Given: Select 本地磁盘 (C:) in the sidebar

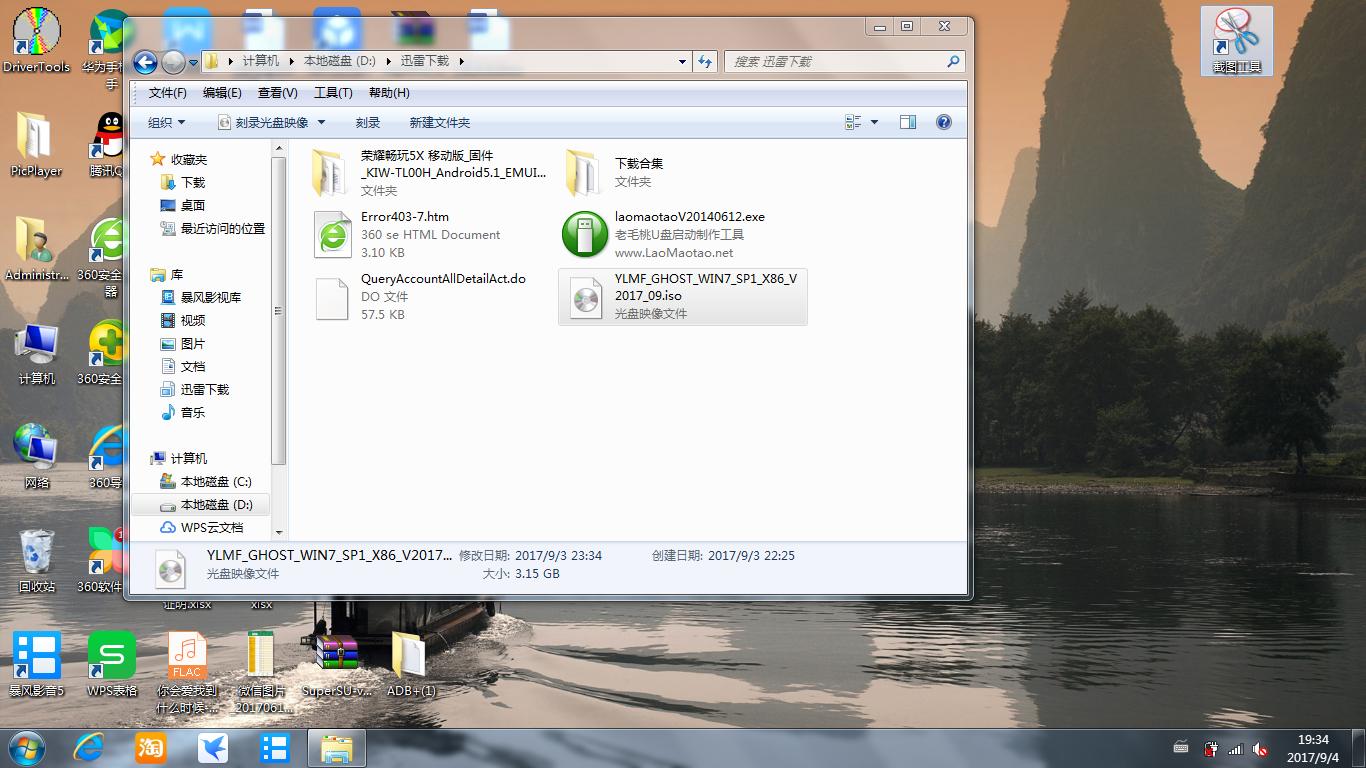Looking at the screenshot, I should 213,481.
